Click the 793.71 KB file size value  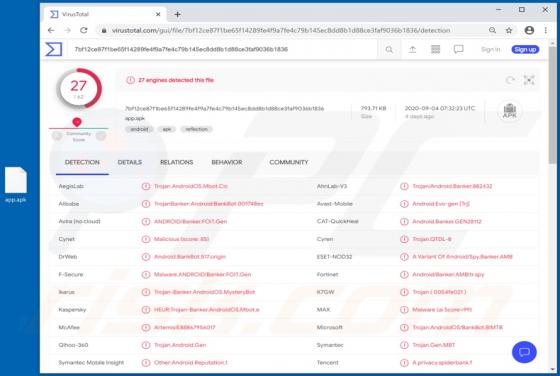[373, 108]
